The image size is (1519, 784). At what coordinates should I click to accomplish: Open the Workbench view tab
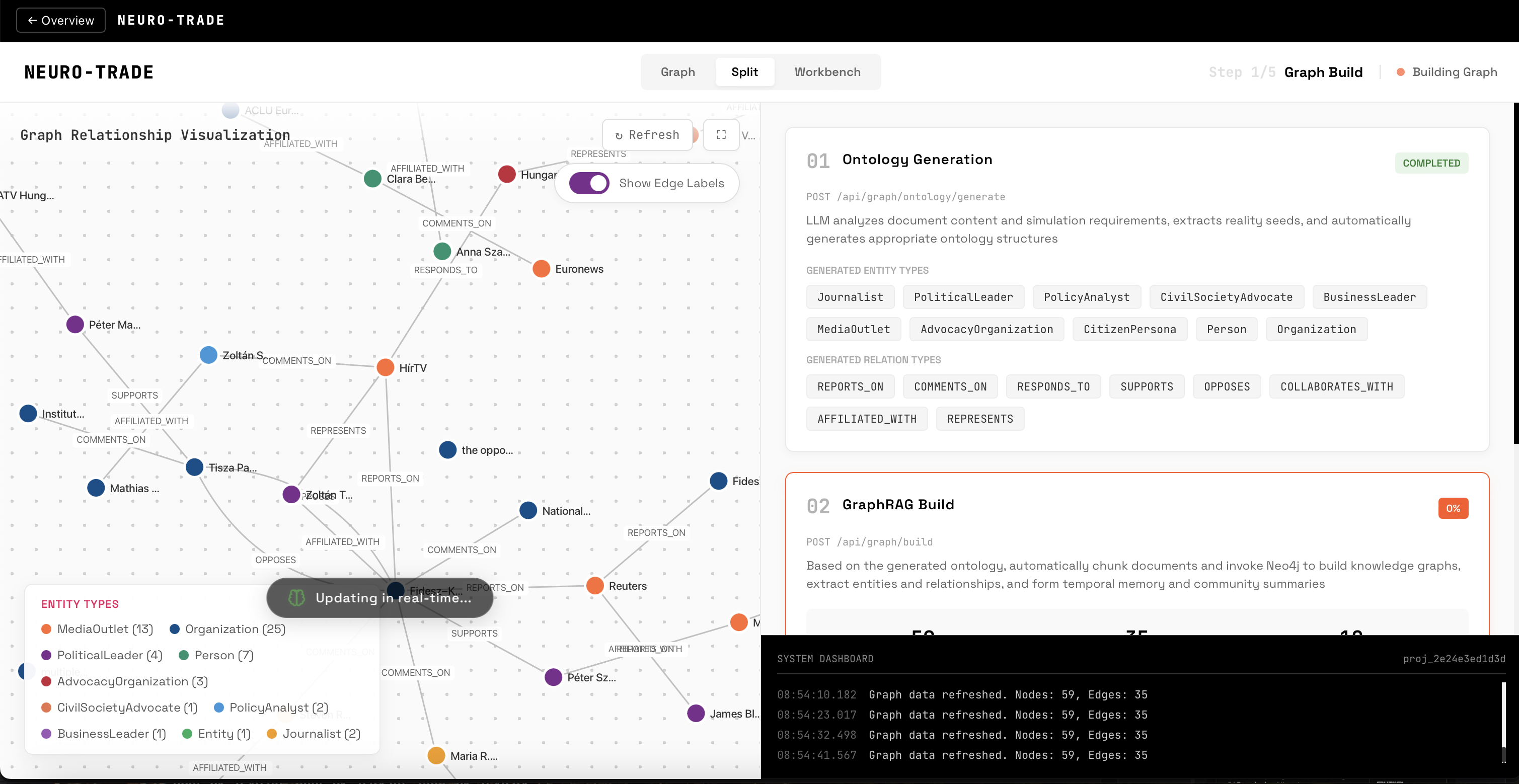pos(827,72)
